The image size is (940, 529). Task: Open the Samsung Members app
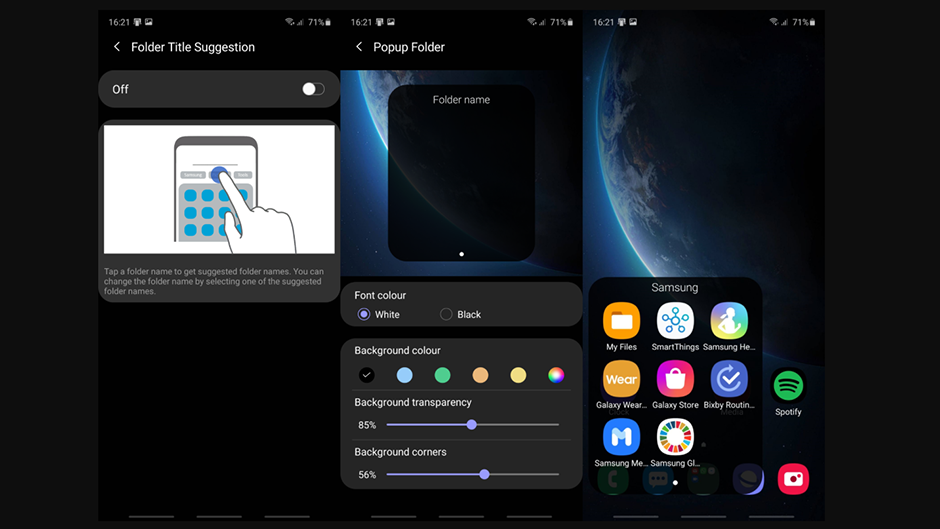click(x=621, y=438)
